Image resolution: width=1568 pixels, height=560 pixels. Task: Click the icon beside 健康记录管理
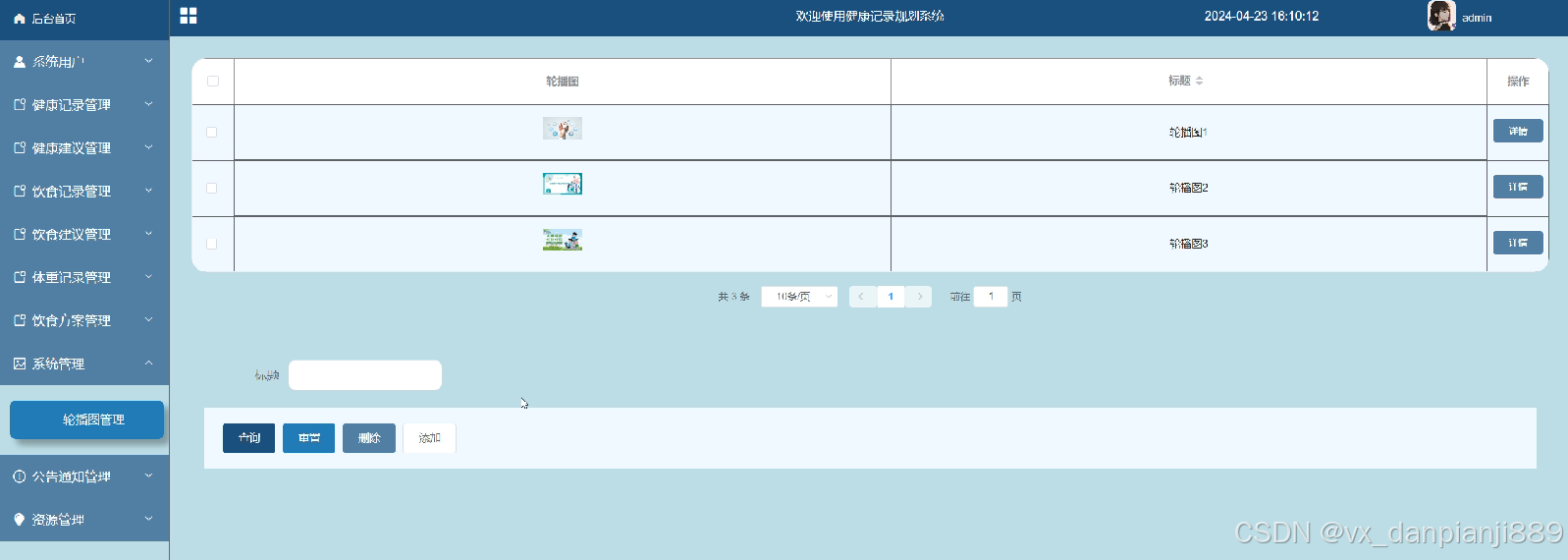[x=20, y=104]
